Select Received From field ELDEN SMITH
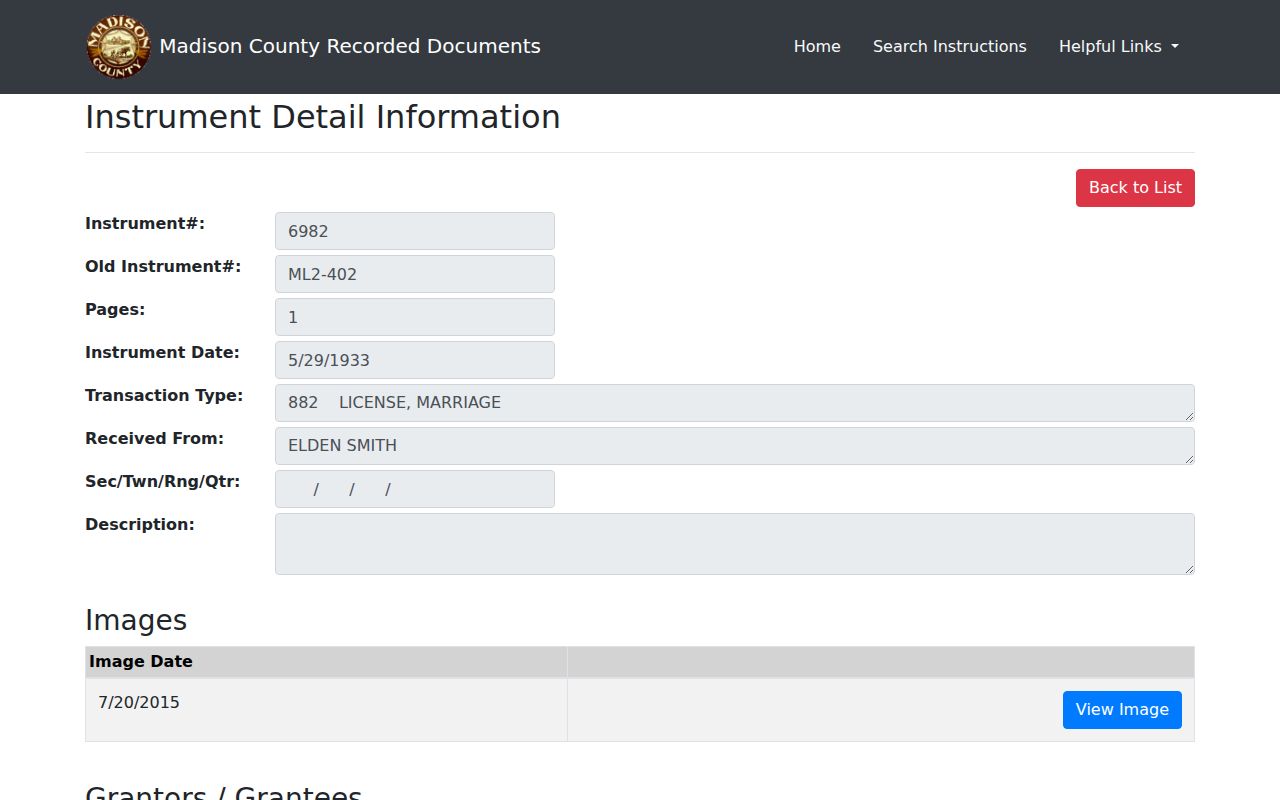The image size is (1280, 800). (x=735, y=446)
